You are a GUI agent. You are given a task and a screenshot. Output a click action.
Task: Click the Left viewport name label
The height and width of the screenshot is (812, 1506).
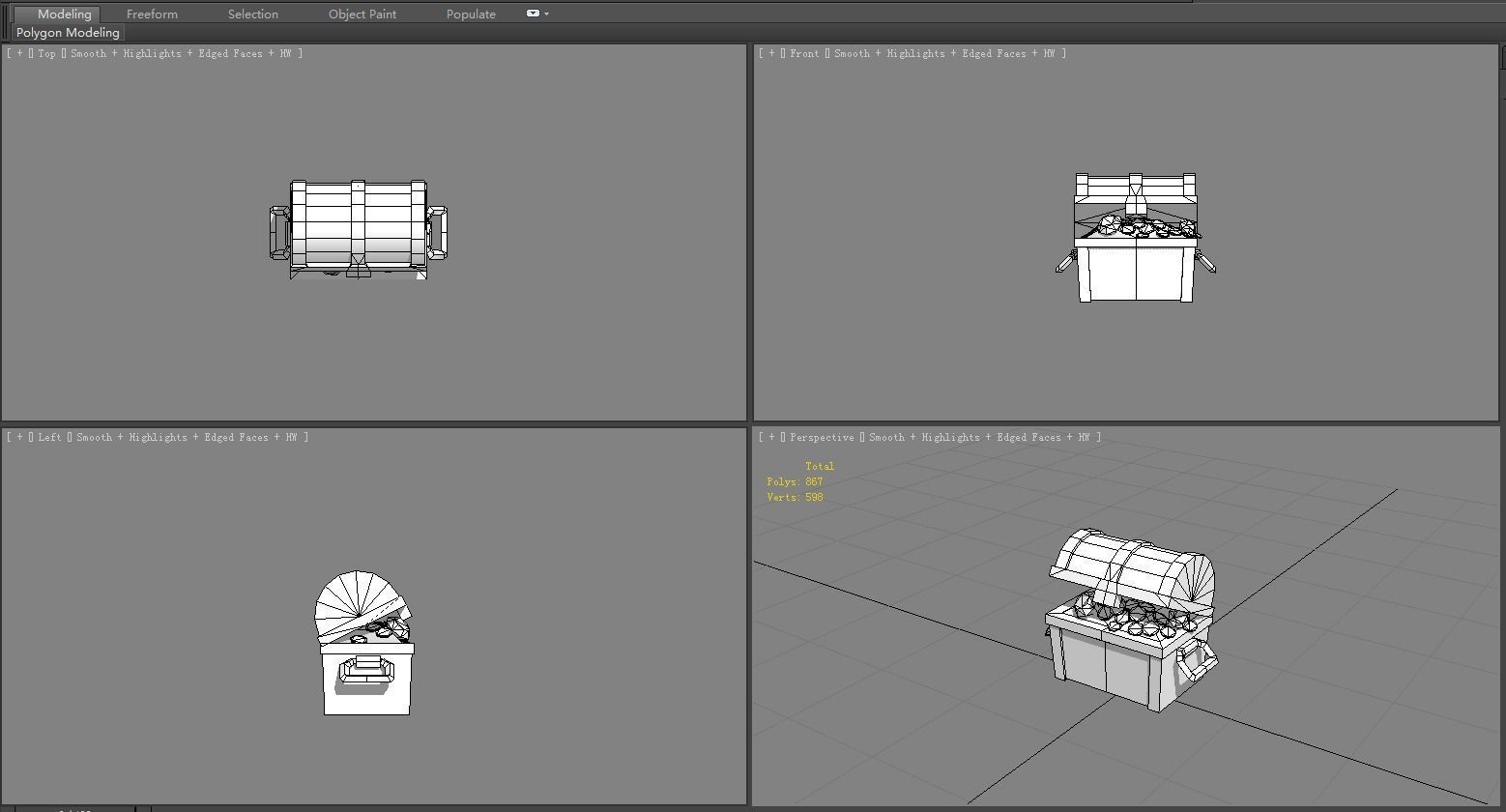49,437
